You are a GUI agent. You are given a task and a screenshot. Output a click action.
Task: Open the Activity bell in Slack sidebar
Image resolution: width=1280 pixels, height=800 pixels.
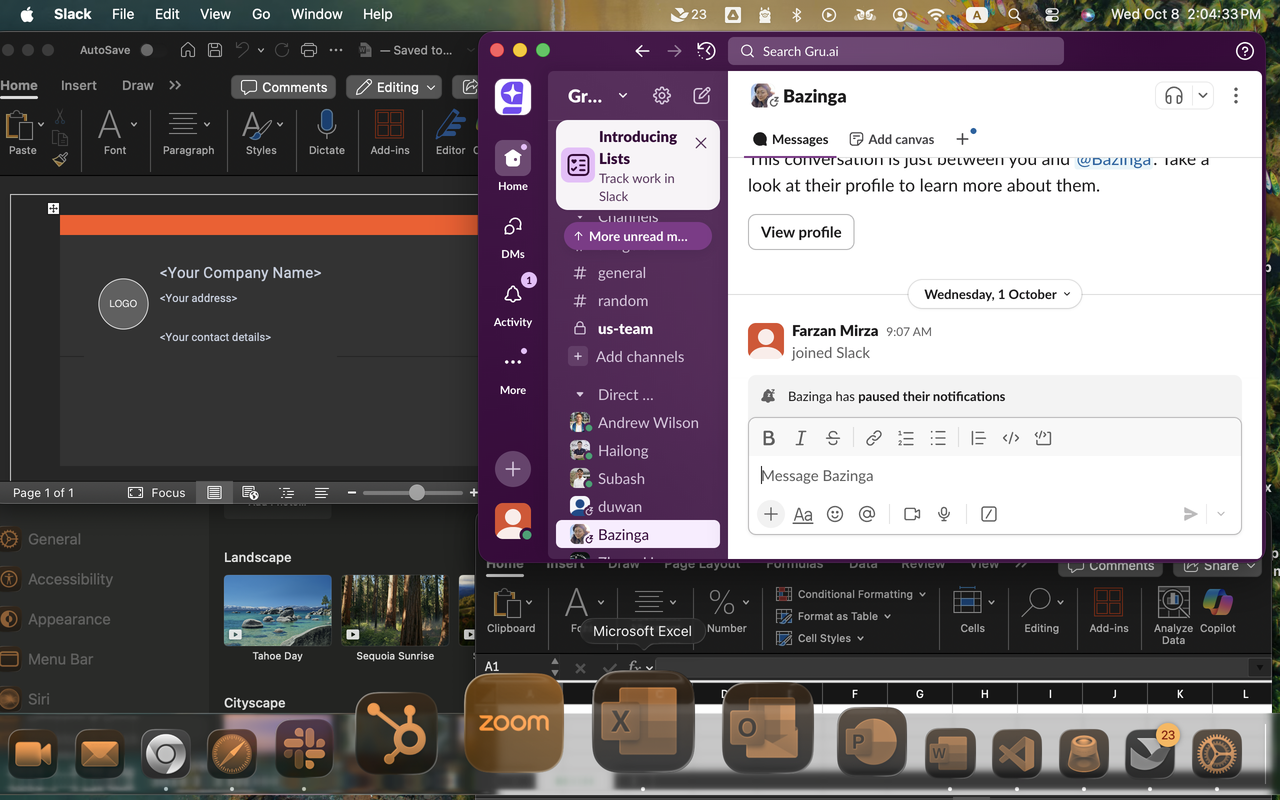pos(513,295)
